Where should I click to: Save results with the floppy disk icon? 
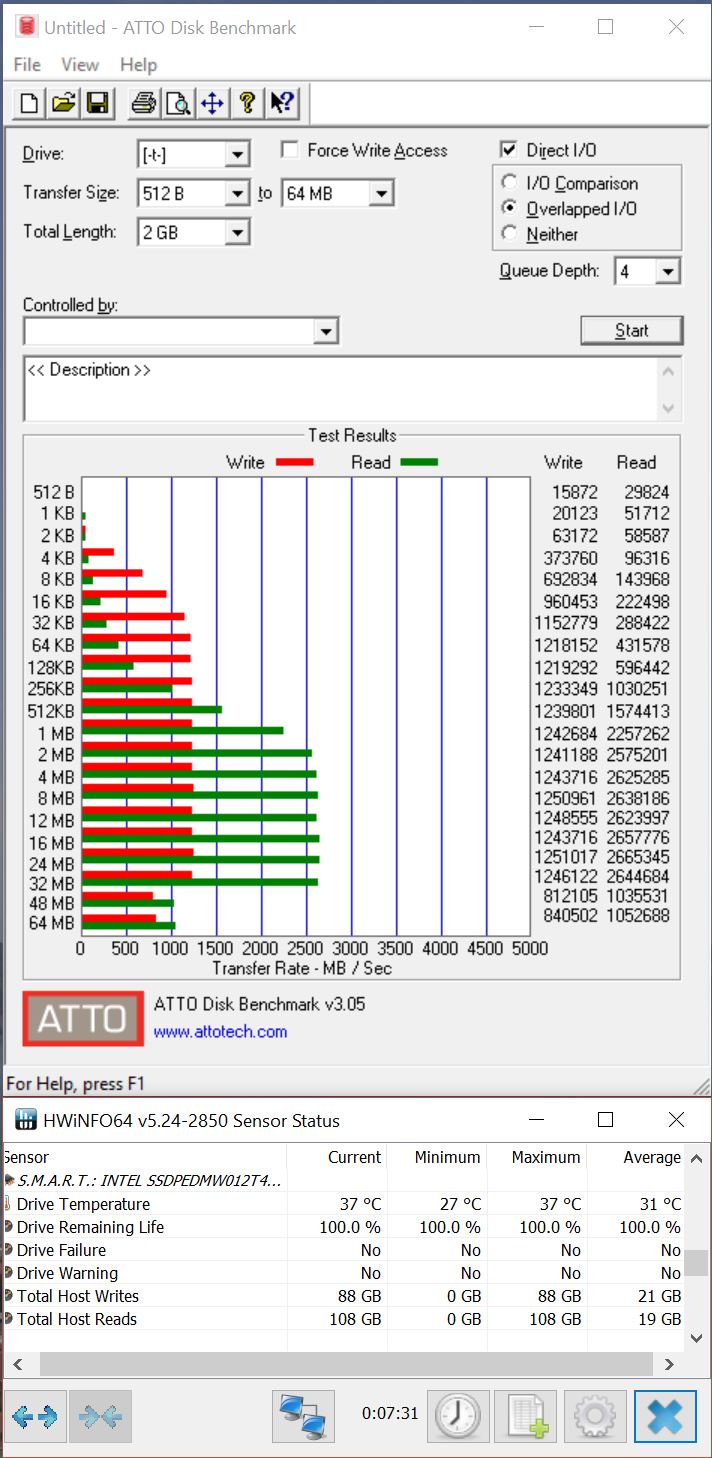pyautogui.click(x=97, y=103)
